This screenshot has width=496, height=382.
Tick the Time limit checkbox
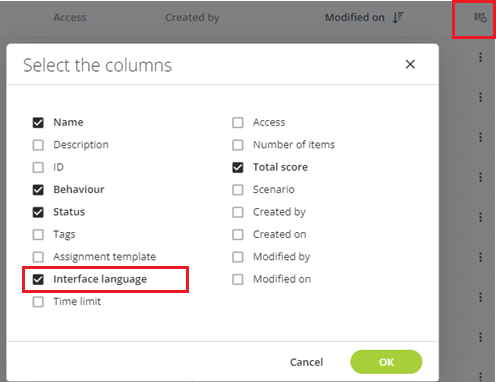pos(38,302)
